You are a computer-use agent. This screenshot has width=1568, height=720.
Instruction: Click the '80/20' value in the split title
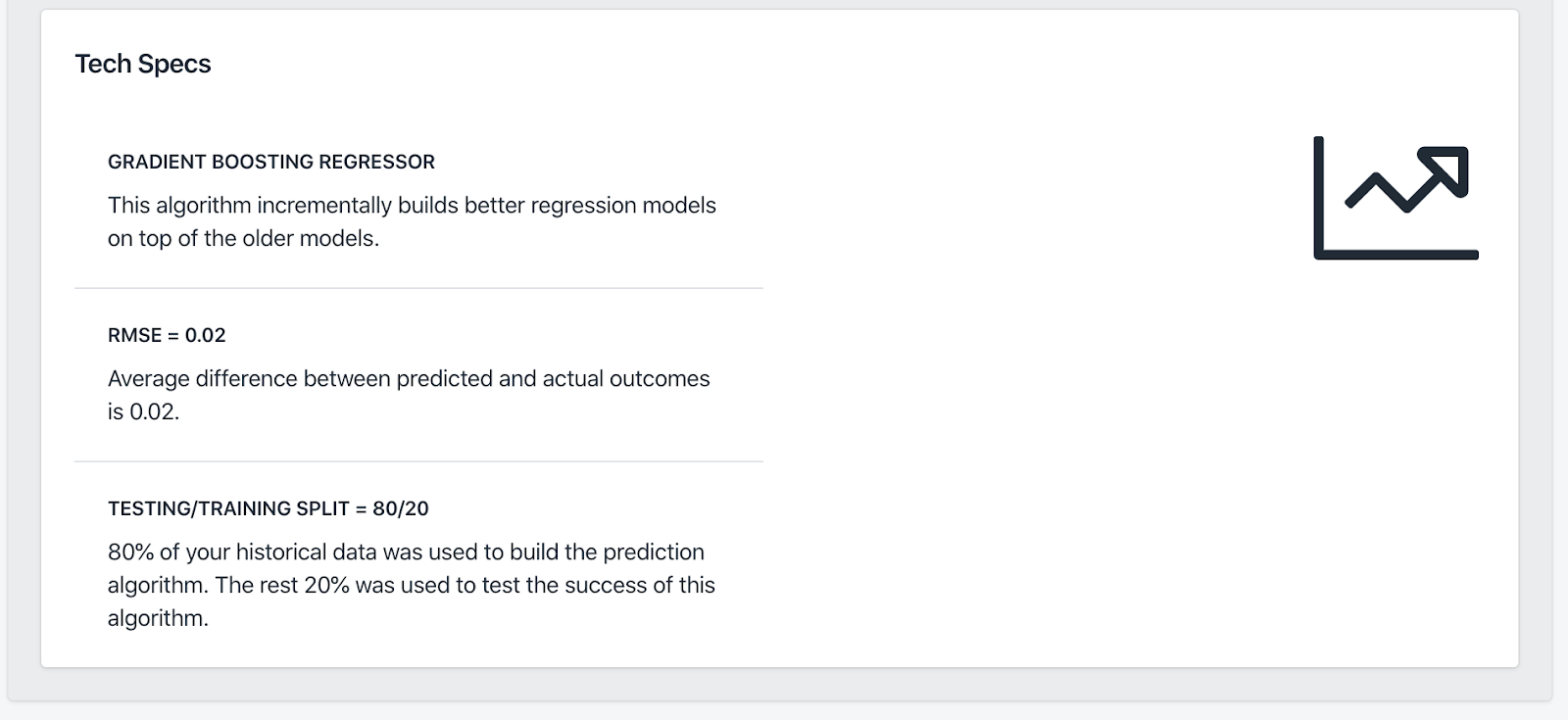(401, 508)
